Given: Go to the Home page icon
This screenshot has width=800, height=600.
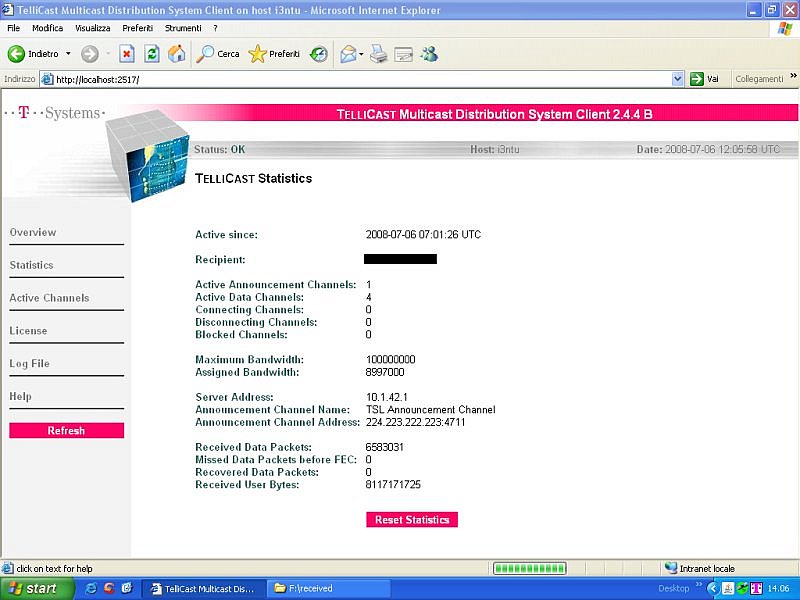Looking at the screenshot, I should [177, 54].
